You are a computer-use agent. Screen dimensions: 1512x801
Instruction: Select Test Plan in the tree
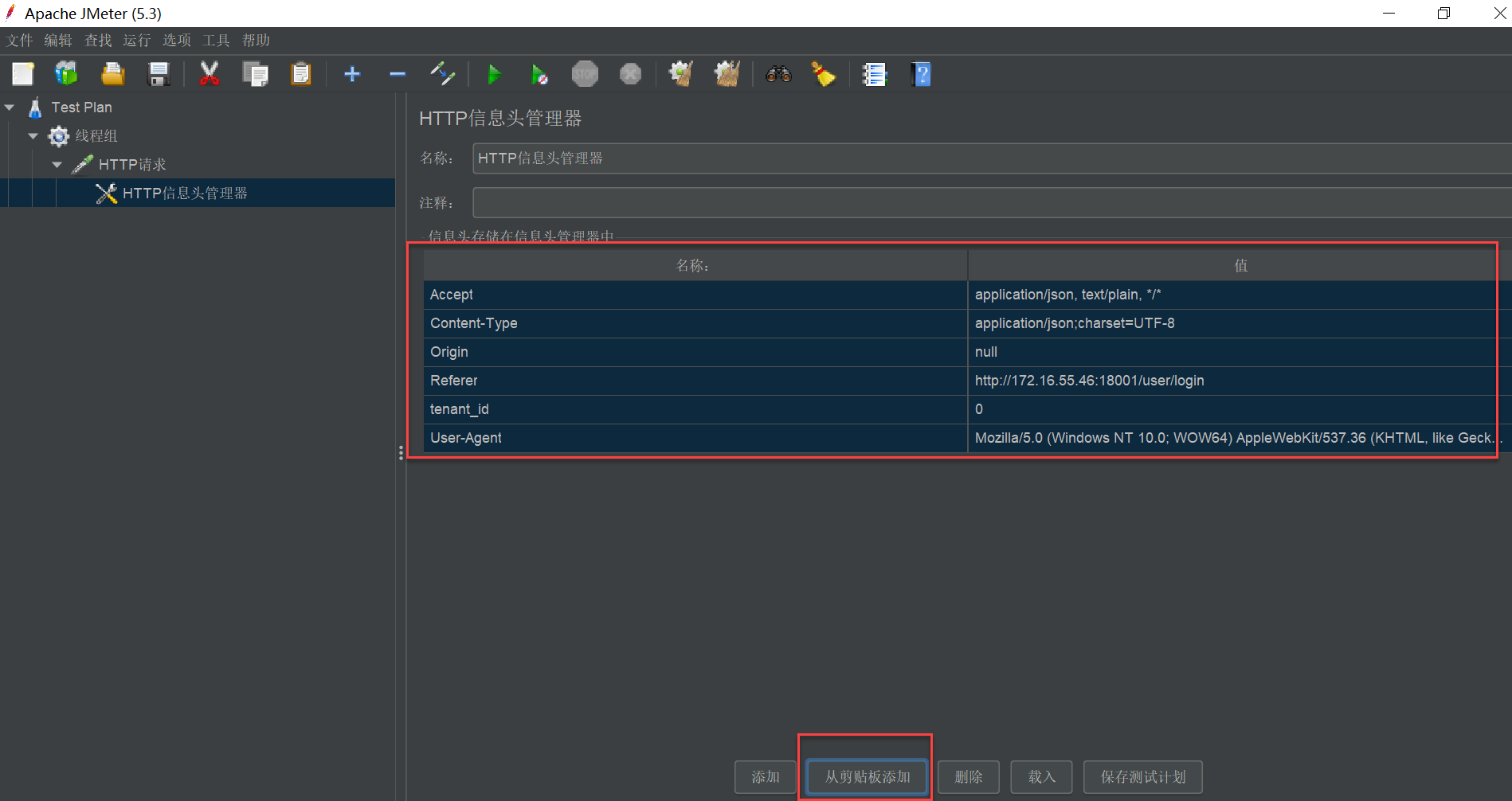(x=81, y=107)
